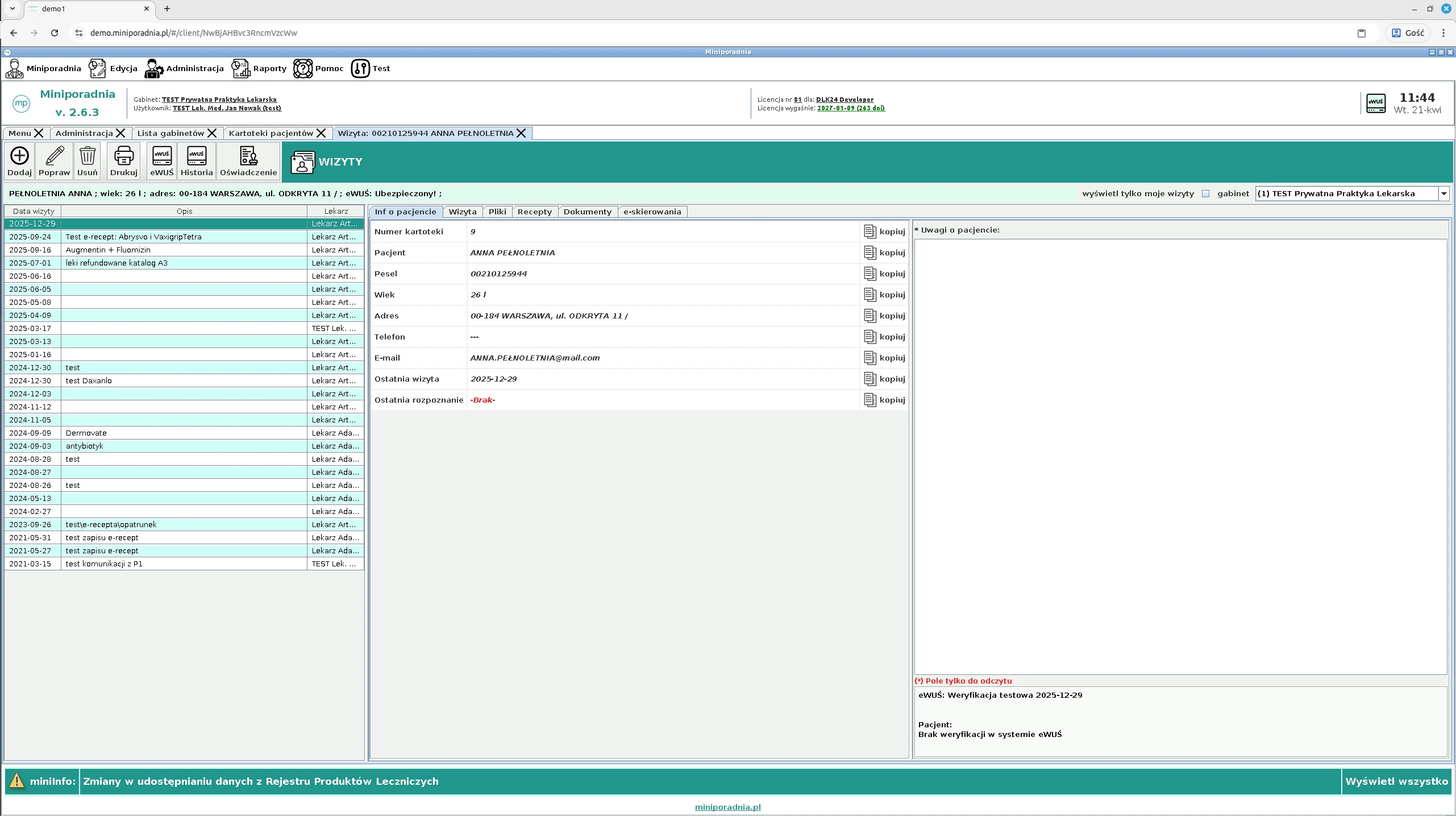
Task: Select the visit Augmentin + Fluomizin
Action: [184, 250]
